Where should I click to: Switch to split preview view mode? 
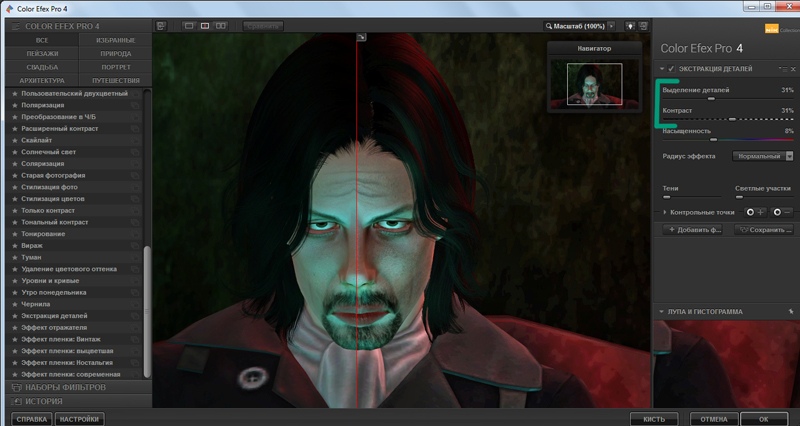point(205,26)
